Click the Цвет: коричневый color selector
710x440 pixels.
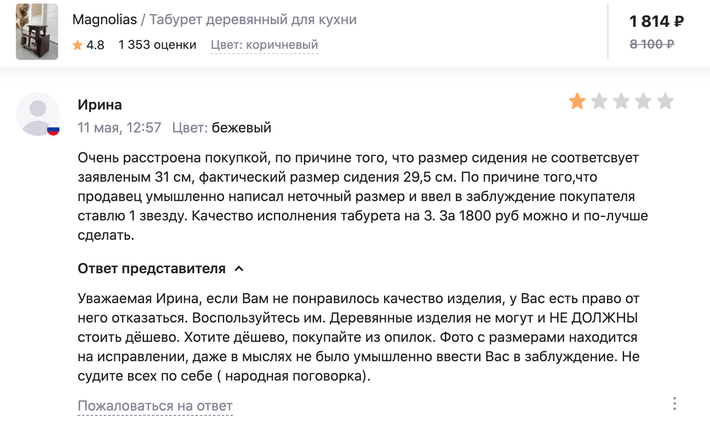(x=264, y=45)
